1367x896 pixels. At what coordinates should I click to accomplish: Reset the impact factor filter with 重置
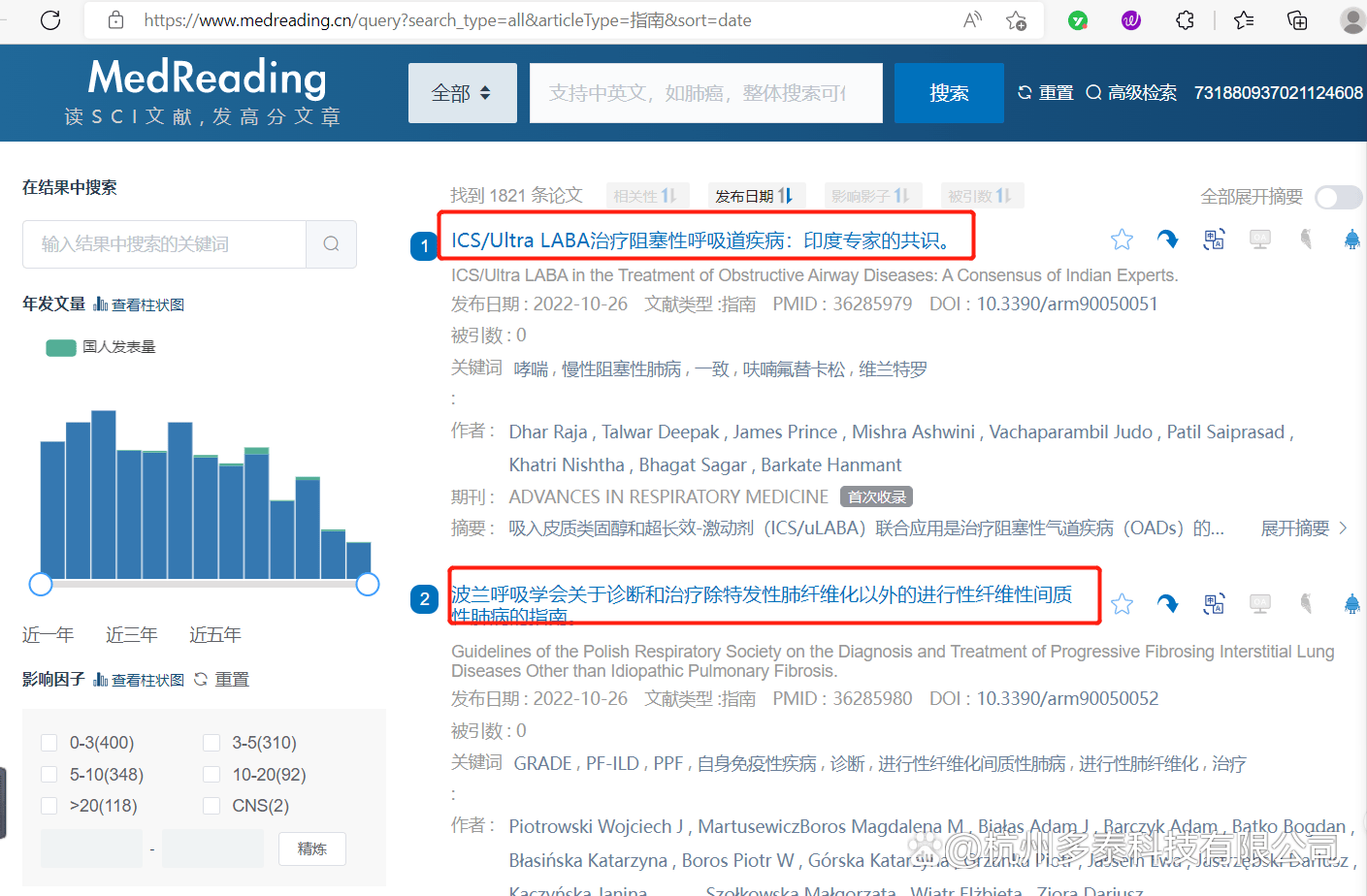(x=222, y=680)
